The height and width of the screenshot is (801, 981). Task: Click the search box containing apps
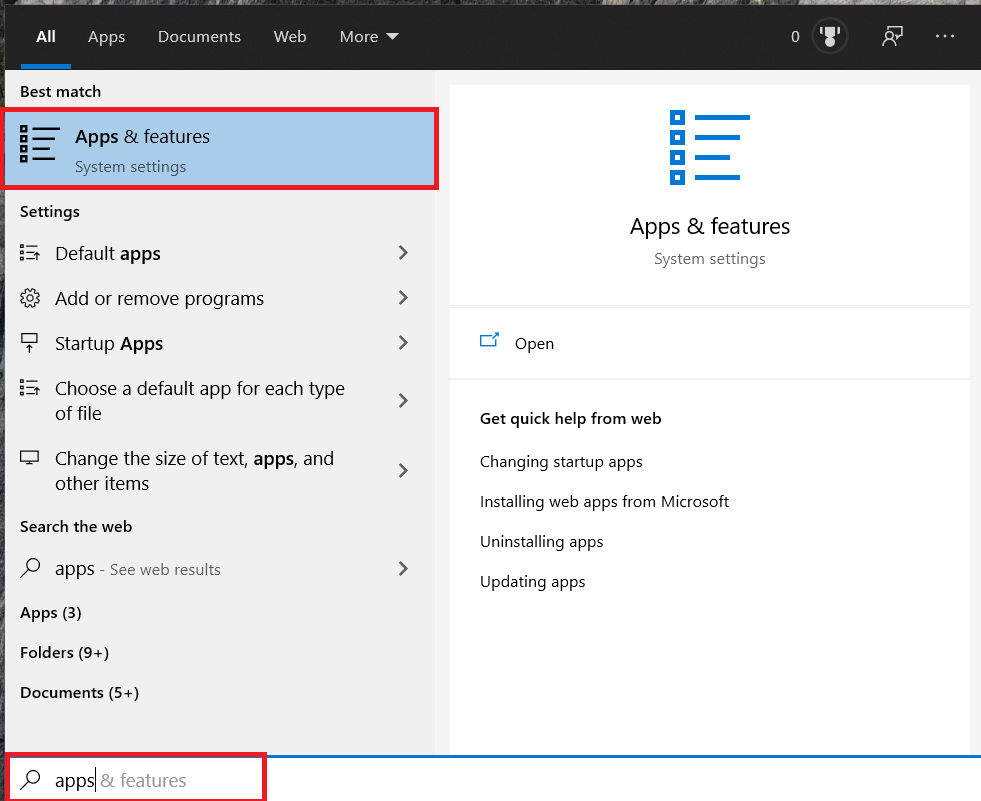tap(140, 780)
